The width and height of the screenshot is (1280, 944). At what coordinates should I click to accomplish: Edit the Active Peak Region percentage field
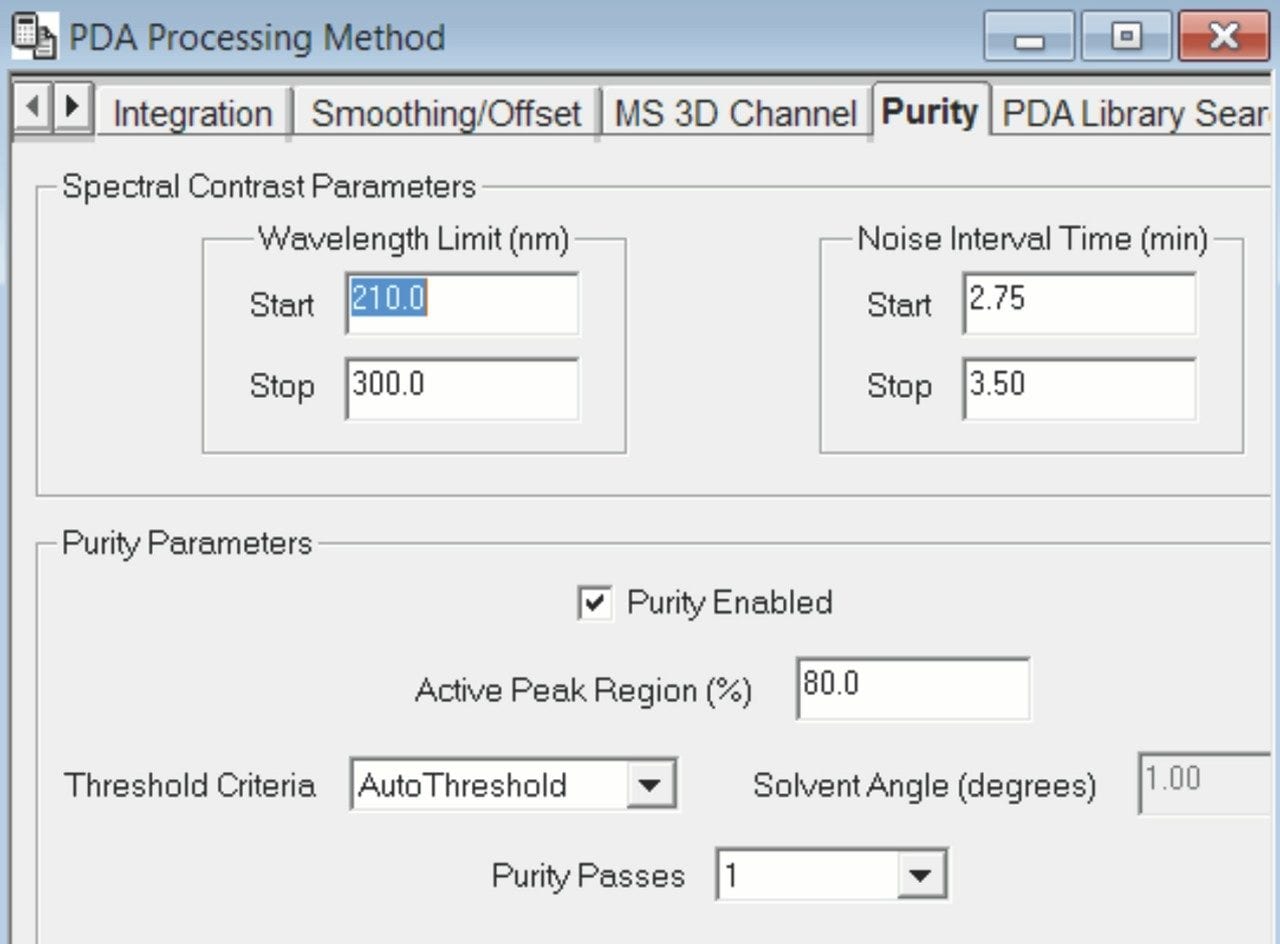point(910,688)
